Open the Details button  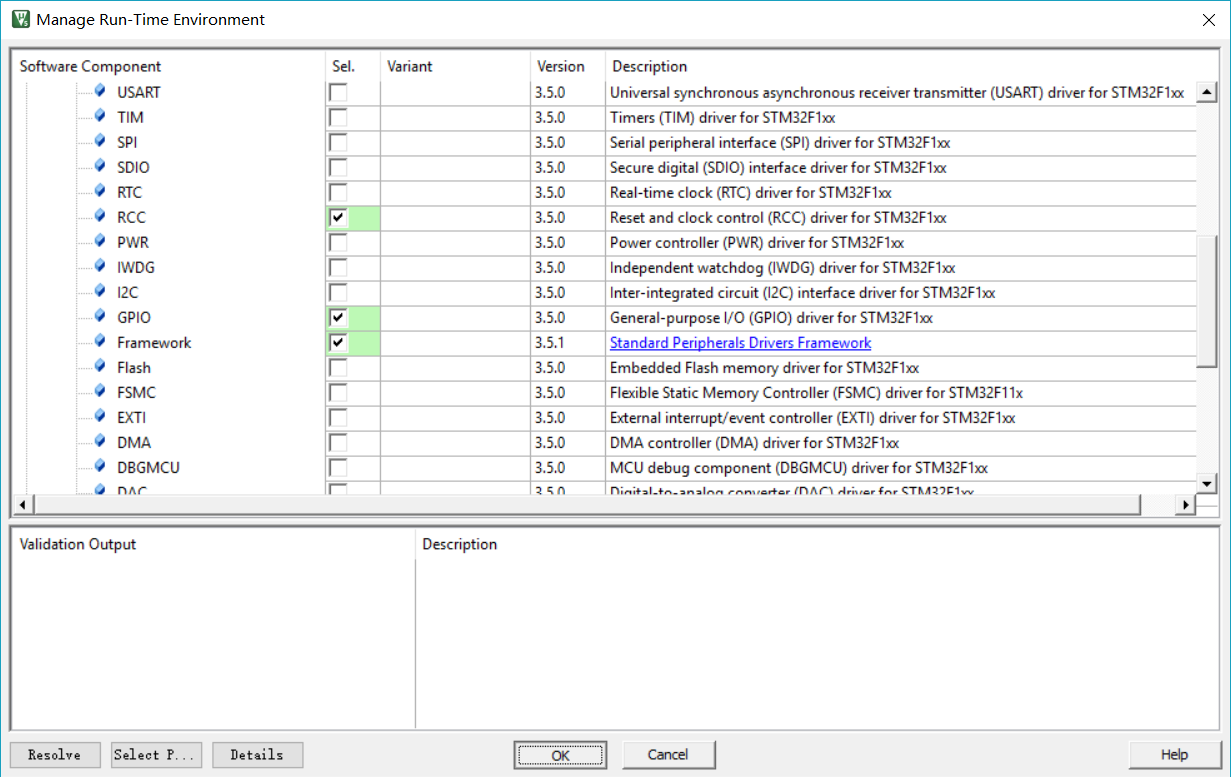pos(257,755)
